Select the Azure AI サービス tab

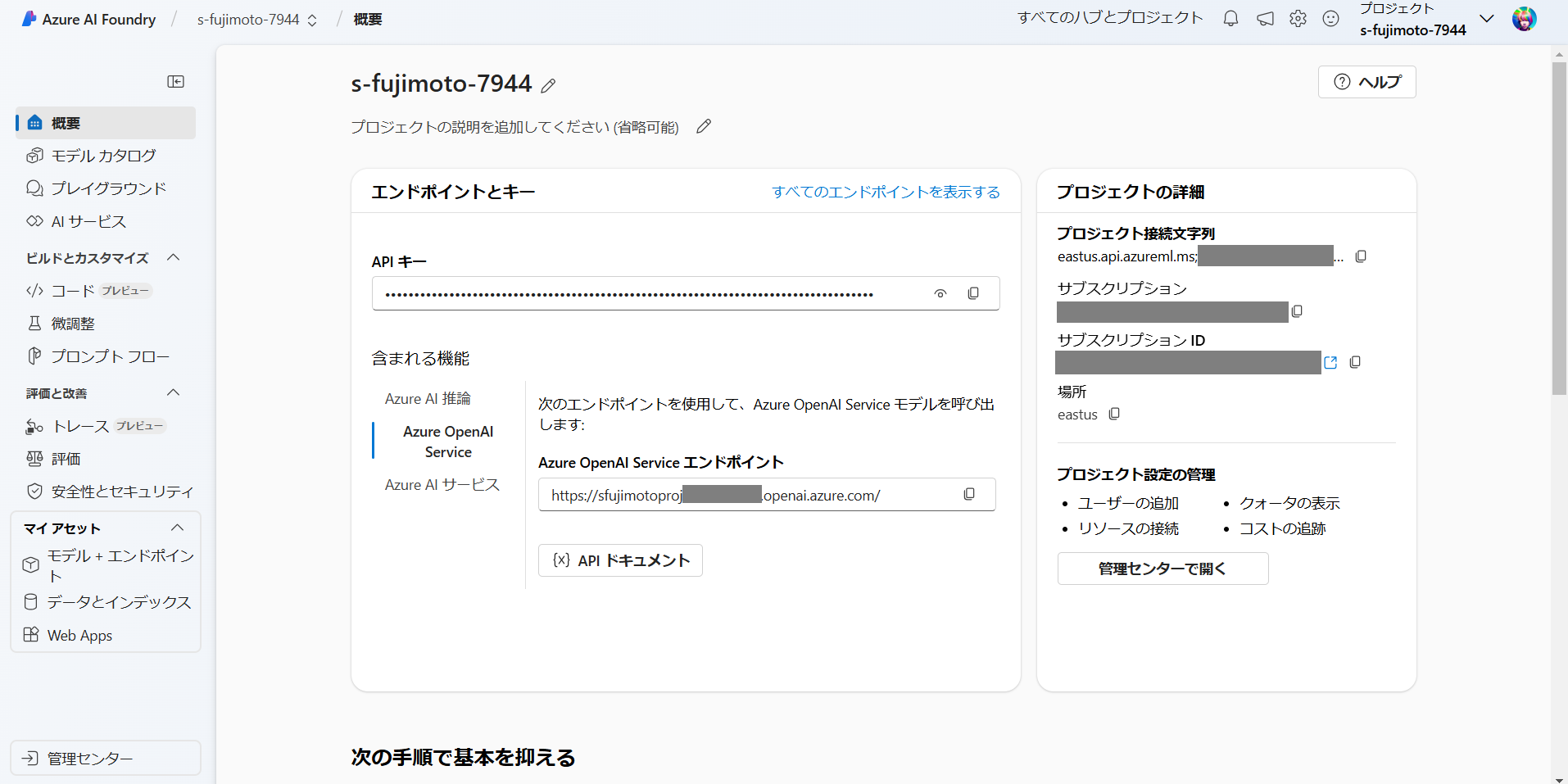coord(442,484)
